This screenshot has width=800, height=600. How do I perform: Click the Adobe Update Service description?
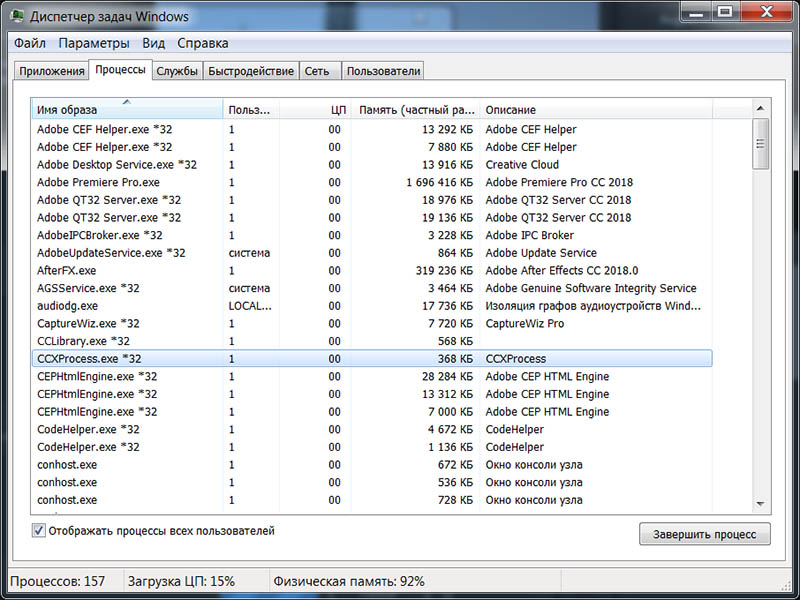pyautogui.click(x=541, y=253)
